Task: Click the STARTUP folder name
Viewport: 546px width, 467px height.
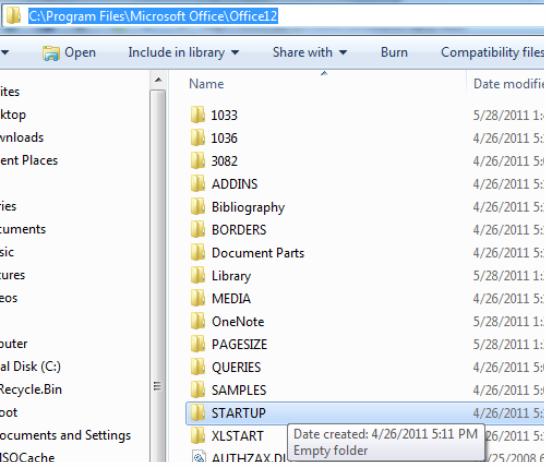Action: [x=239, y=413]
